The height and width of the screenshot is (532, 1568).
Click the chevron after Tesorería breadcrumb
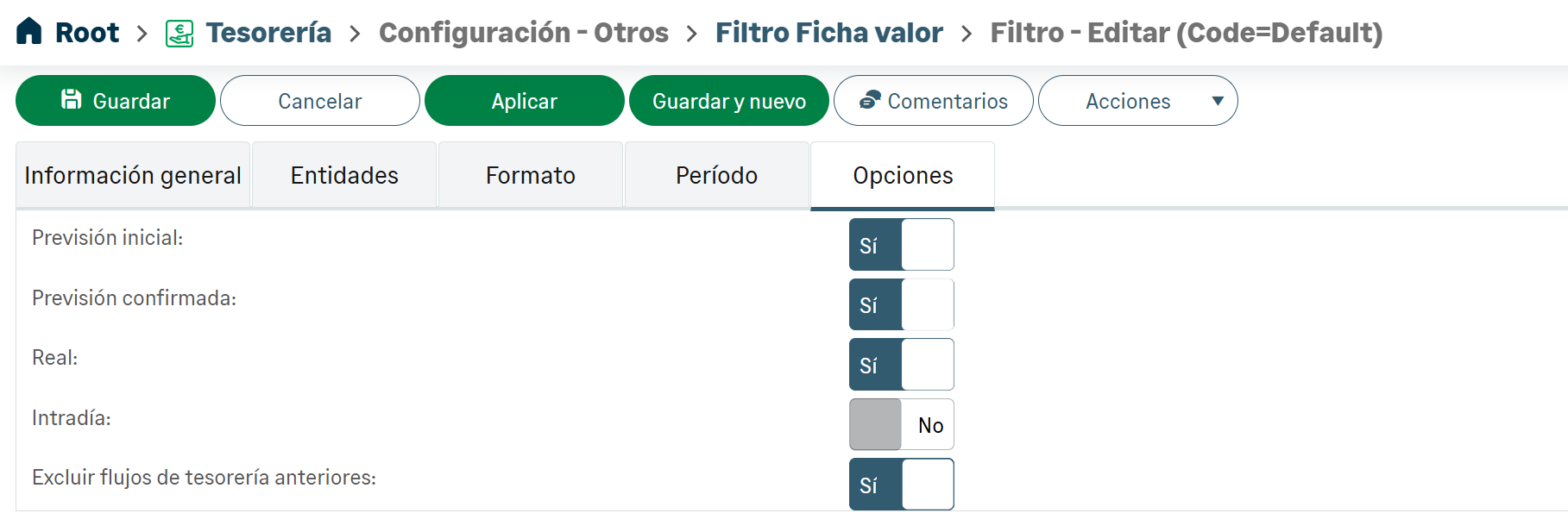[355, 34]
